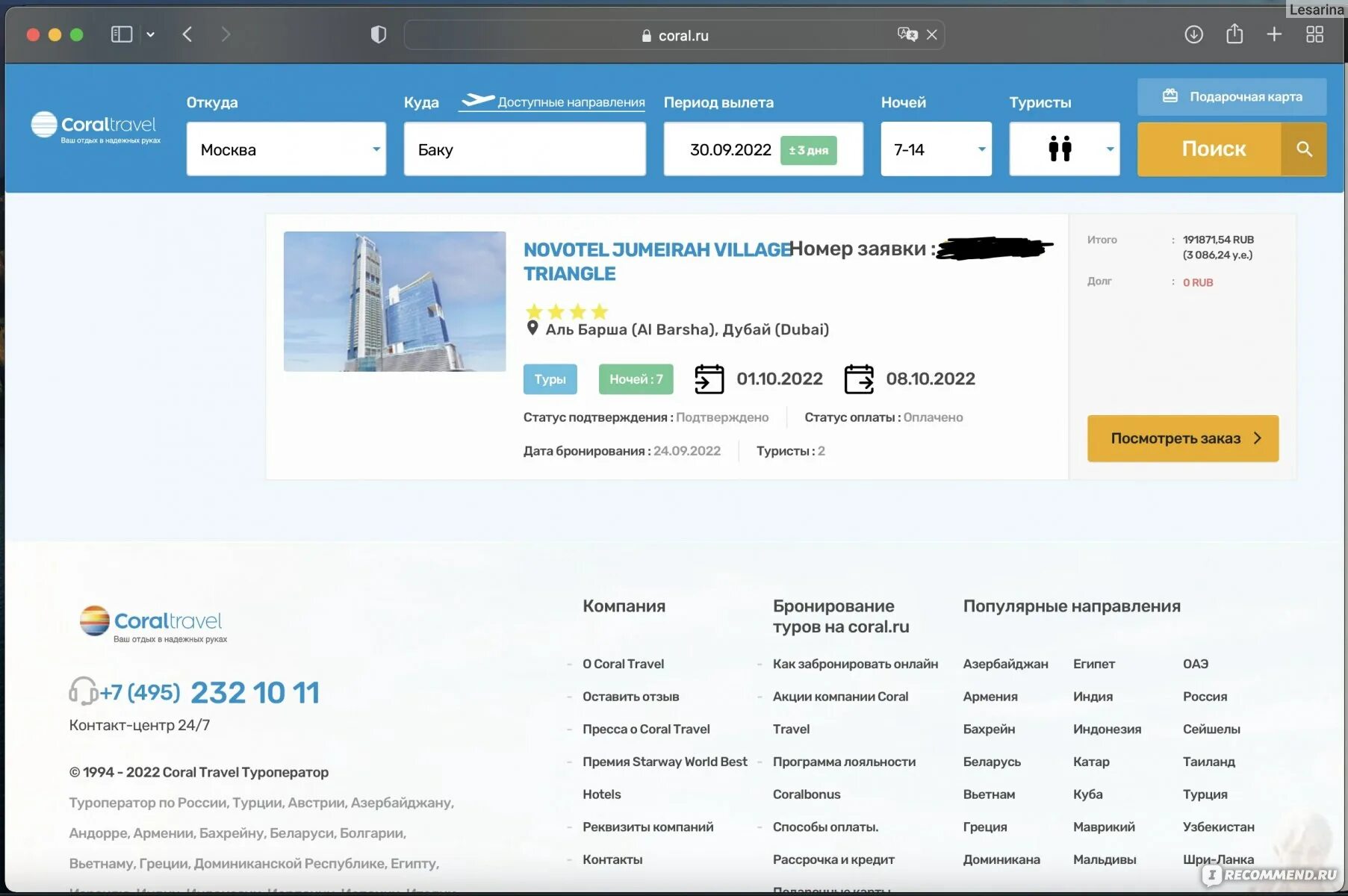1348x896 pixels.
Task: Select Таиланд destination
Action: tap(1209, 762)
